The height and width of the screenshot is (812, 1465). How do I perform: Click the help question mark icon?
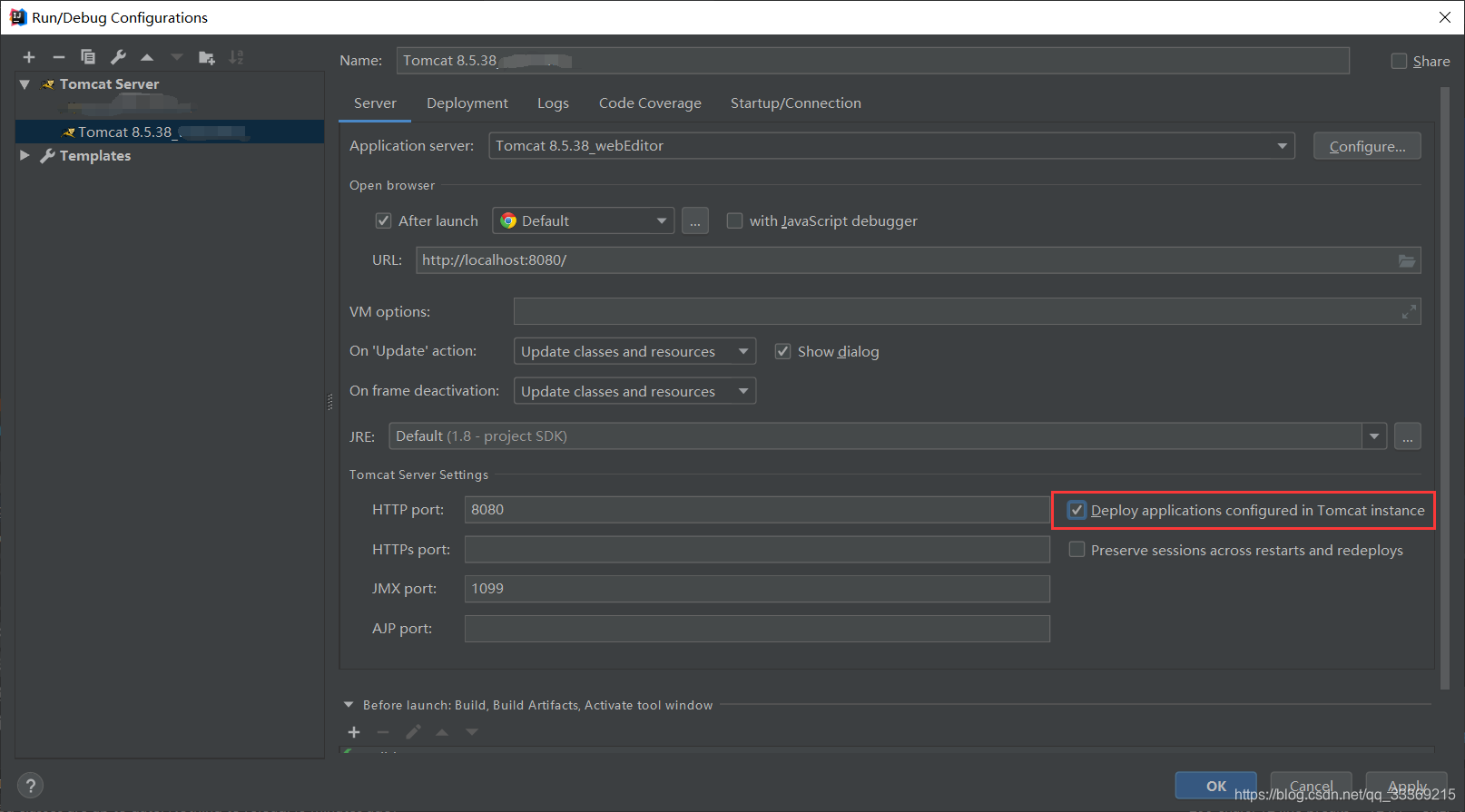coord(30,786)
